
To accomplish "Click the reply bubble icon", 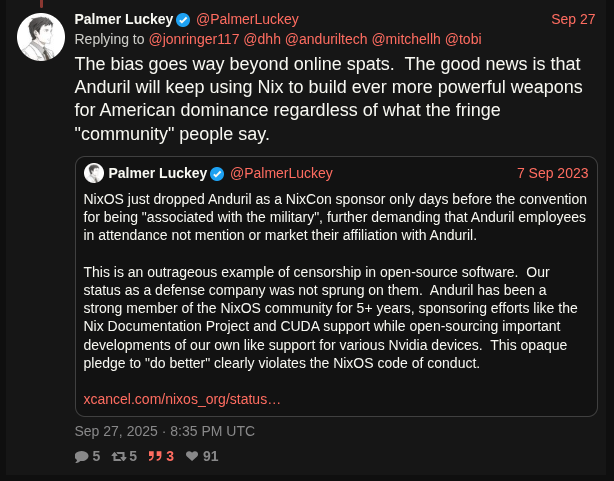I will 81,456.
